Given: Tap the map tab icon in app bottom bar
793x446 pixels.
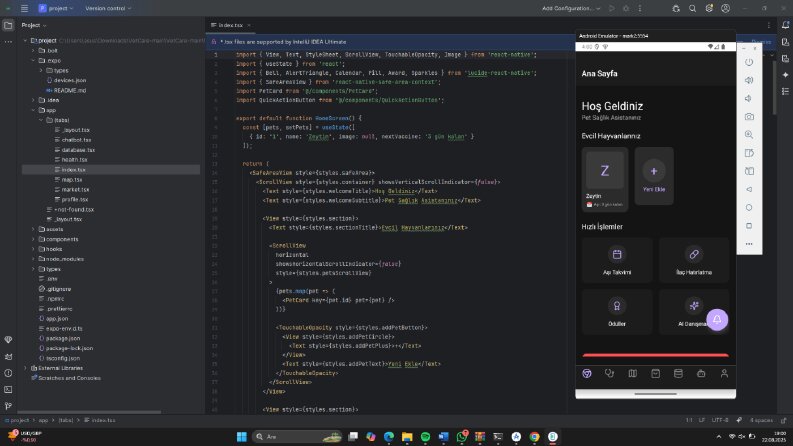Looking at the screenshot, I should click(x=633, y=374).
